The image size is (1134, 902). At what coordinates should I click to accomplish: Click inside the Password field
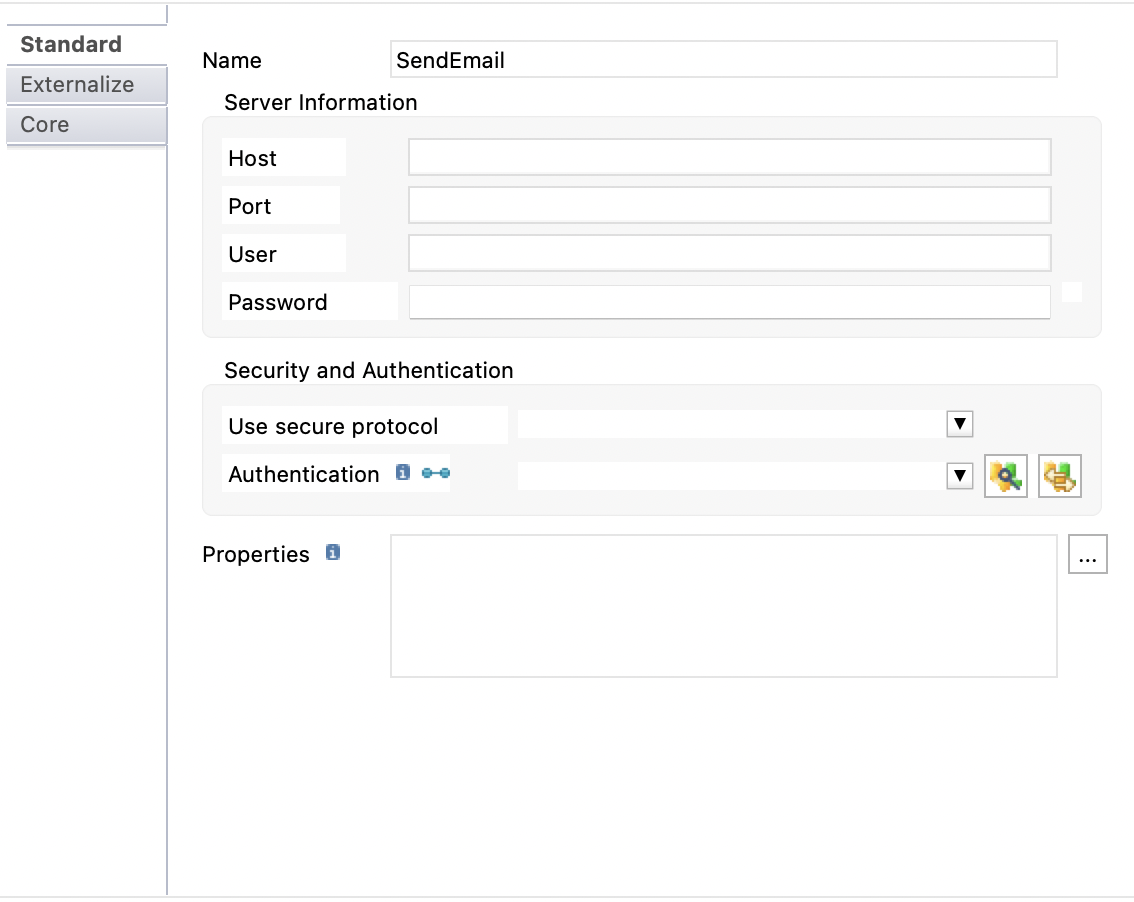pos(728,302)
